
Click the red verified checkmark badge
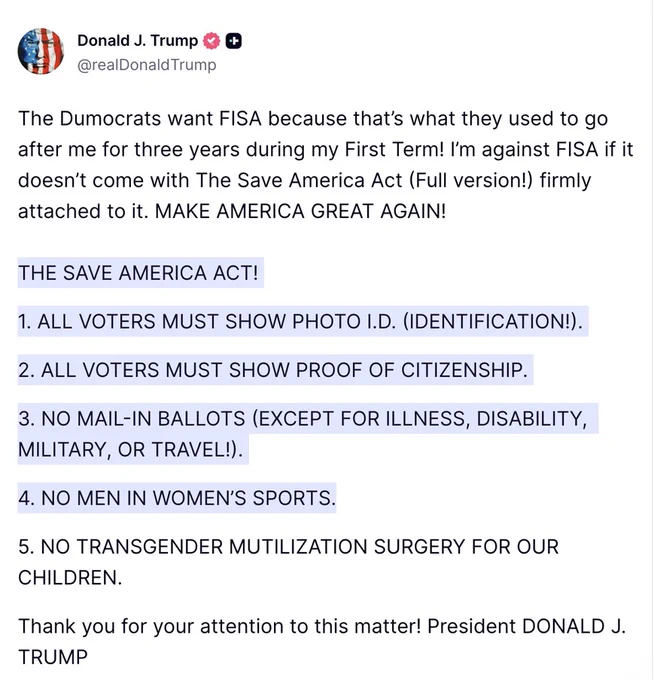tap(212, 41)
